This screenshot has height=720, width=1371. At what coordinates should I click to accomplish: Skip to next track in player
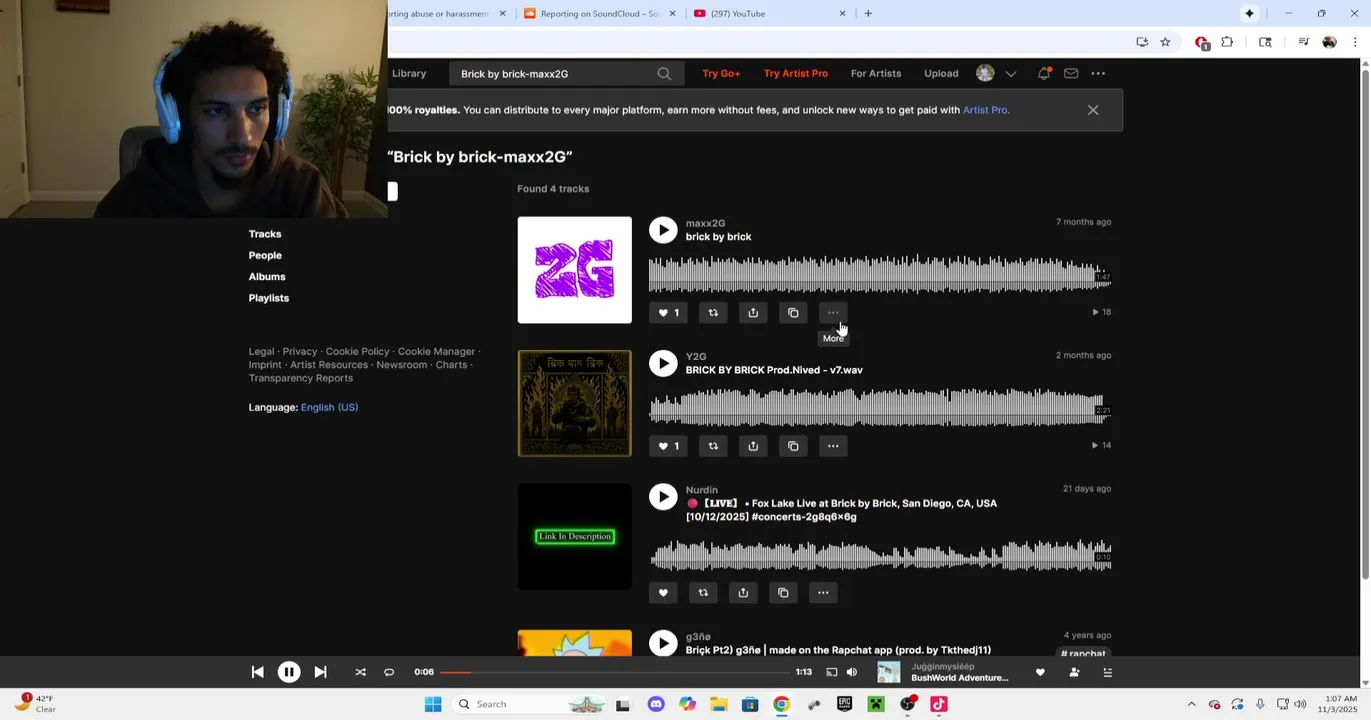(x=320, y=672)
